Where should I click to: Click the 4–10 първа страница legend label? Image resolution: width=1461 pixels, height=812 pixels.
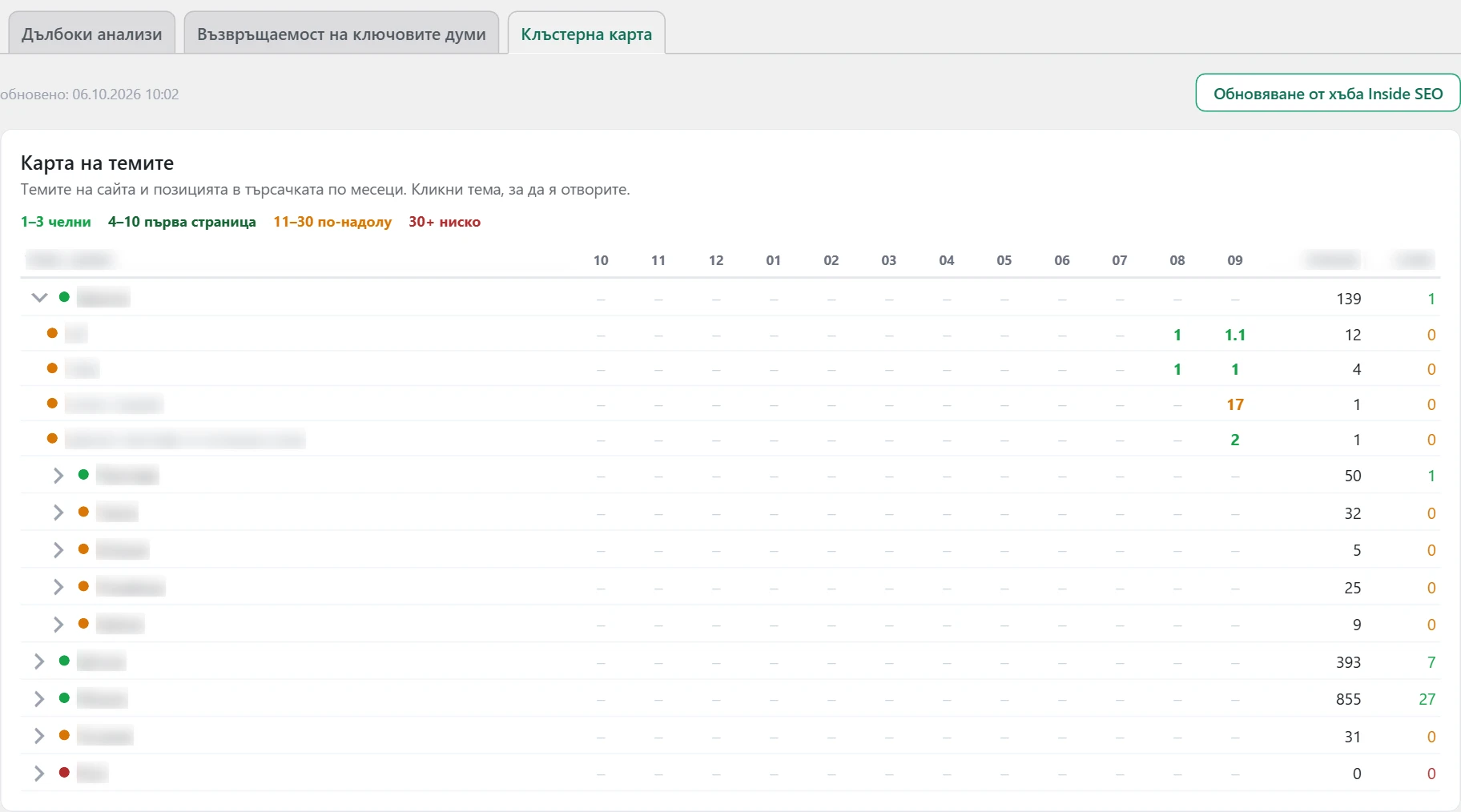(182, 222)
